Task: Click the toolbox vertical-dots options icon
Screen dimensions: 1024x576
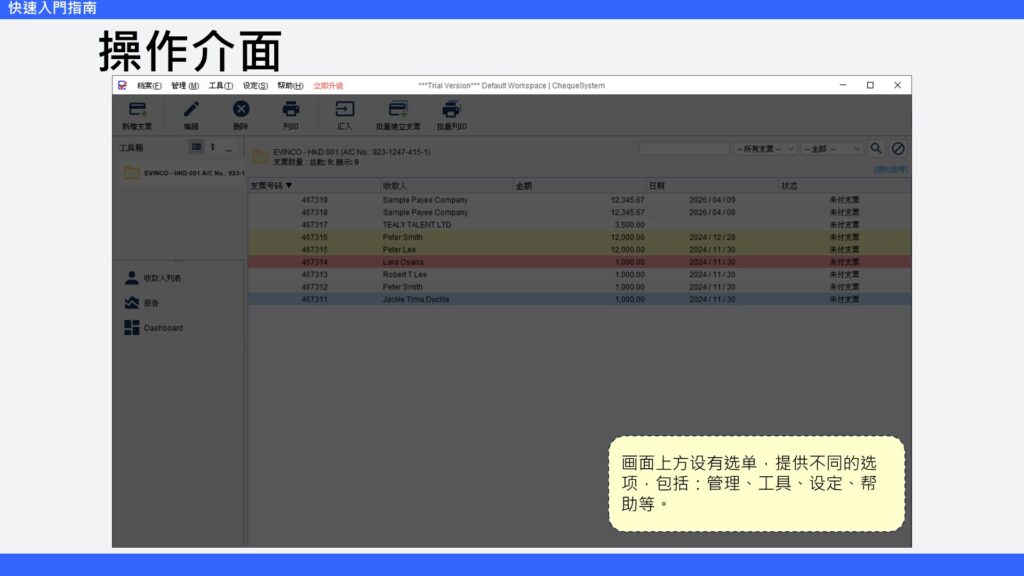Action: click(213, 147)
